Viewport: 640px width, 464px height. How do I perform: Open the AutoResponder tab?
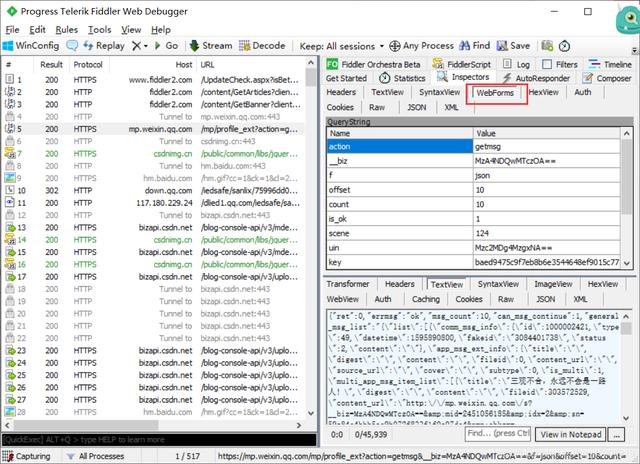536,78
